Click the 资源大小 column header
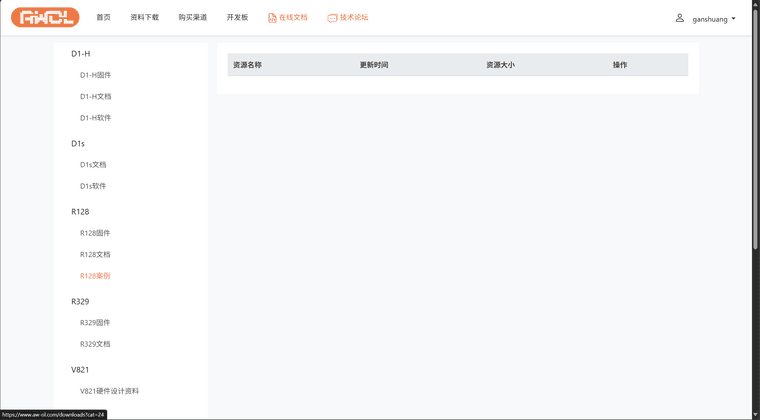 tap(500, 65)
